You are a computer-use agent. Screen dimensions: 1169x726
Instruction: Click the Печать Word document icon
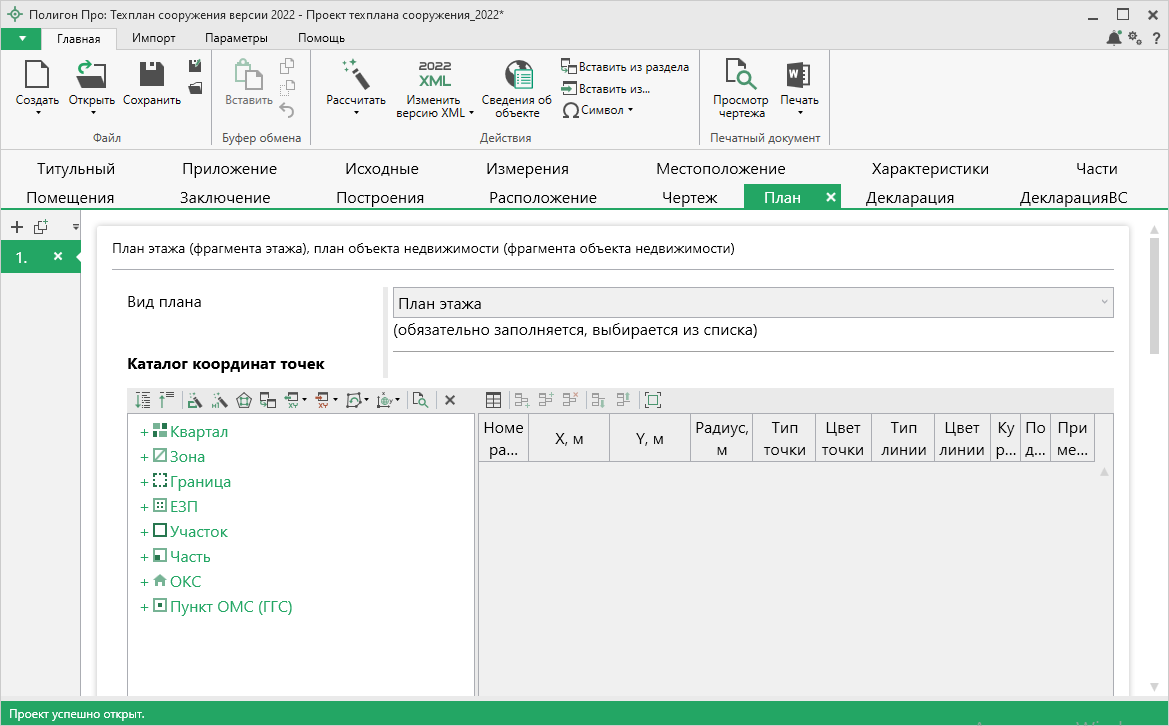[x=799, y=75]
